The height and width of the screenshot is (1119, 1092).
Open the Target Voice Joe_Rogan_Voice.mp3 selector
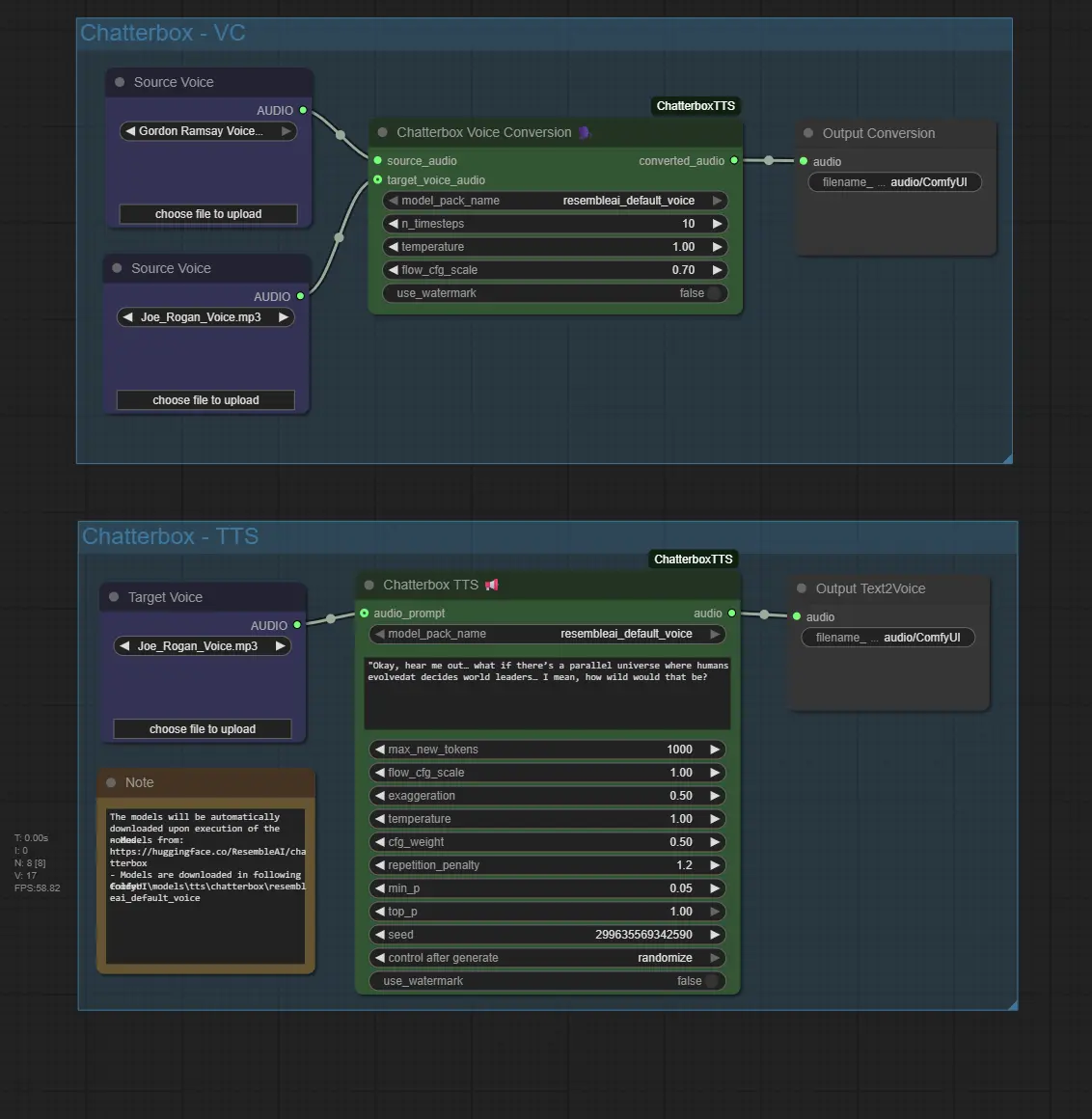point(202,646)
